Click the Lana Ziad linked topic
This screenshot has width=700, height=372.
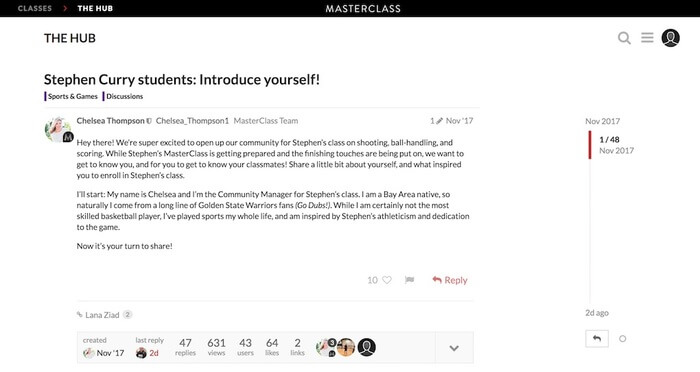coord(102,315)
